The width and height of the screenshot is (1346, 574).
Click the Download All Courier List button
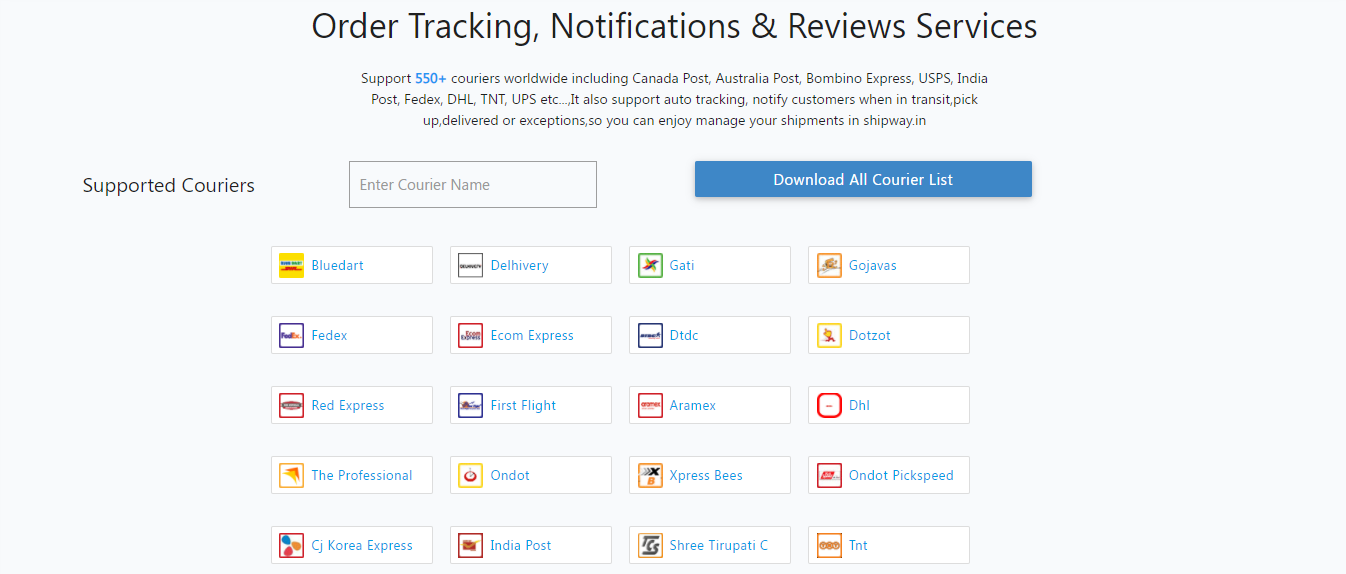point(863,179)
